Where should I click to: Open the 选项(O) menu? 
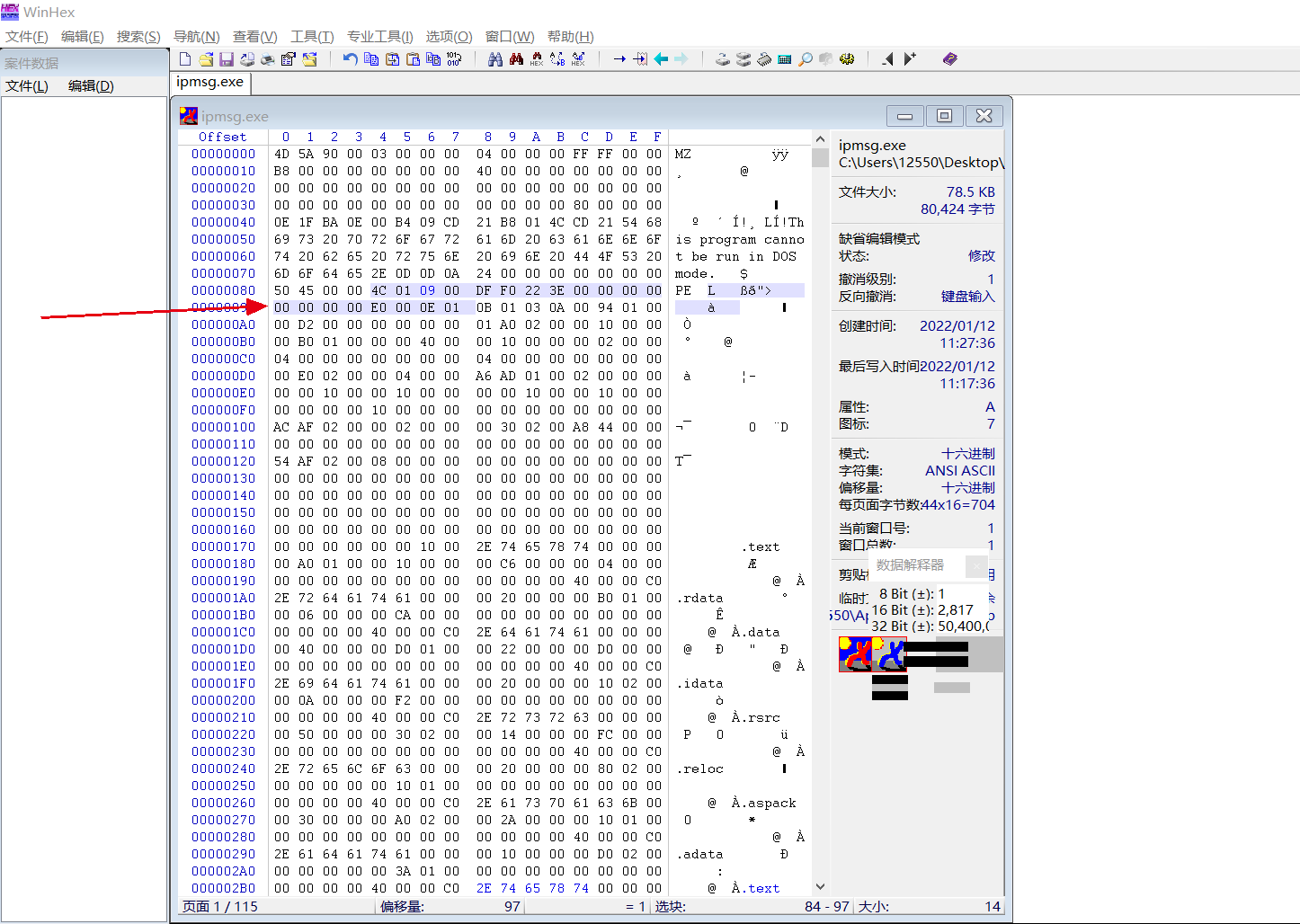click(x=449, y=36)
